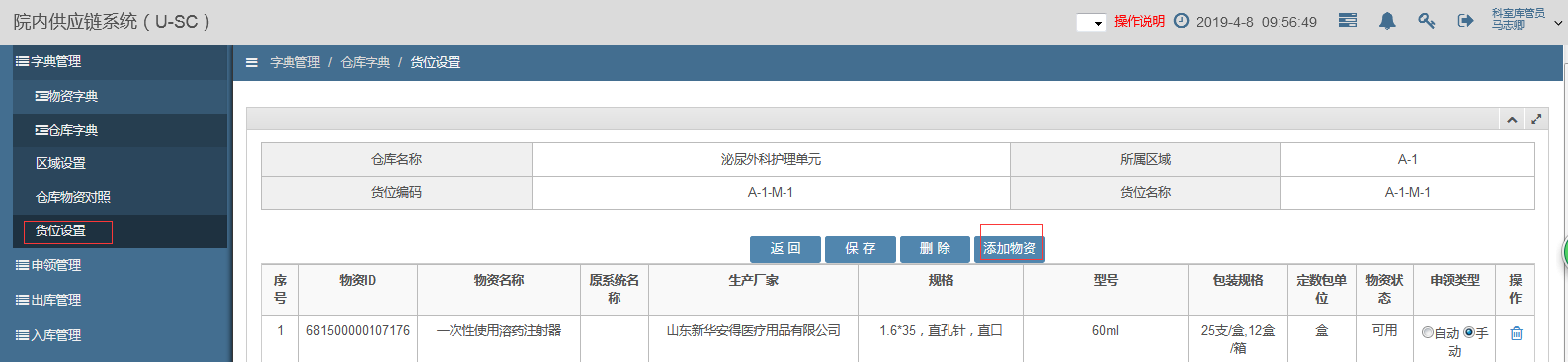The width and height of the screenshot is (1568, 362).
Task: Expand 申领管理 sidebar menu
Action: 120,265
